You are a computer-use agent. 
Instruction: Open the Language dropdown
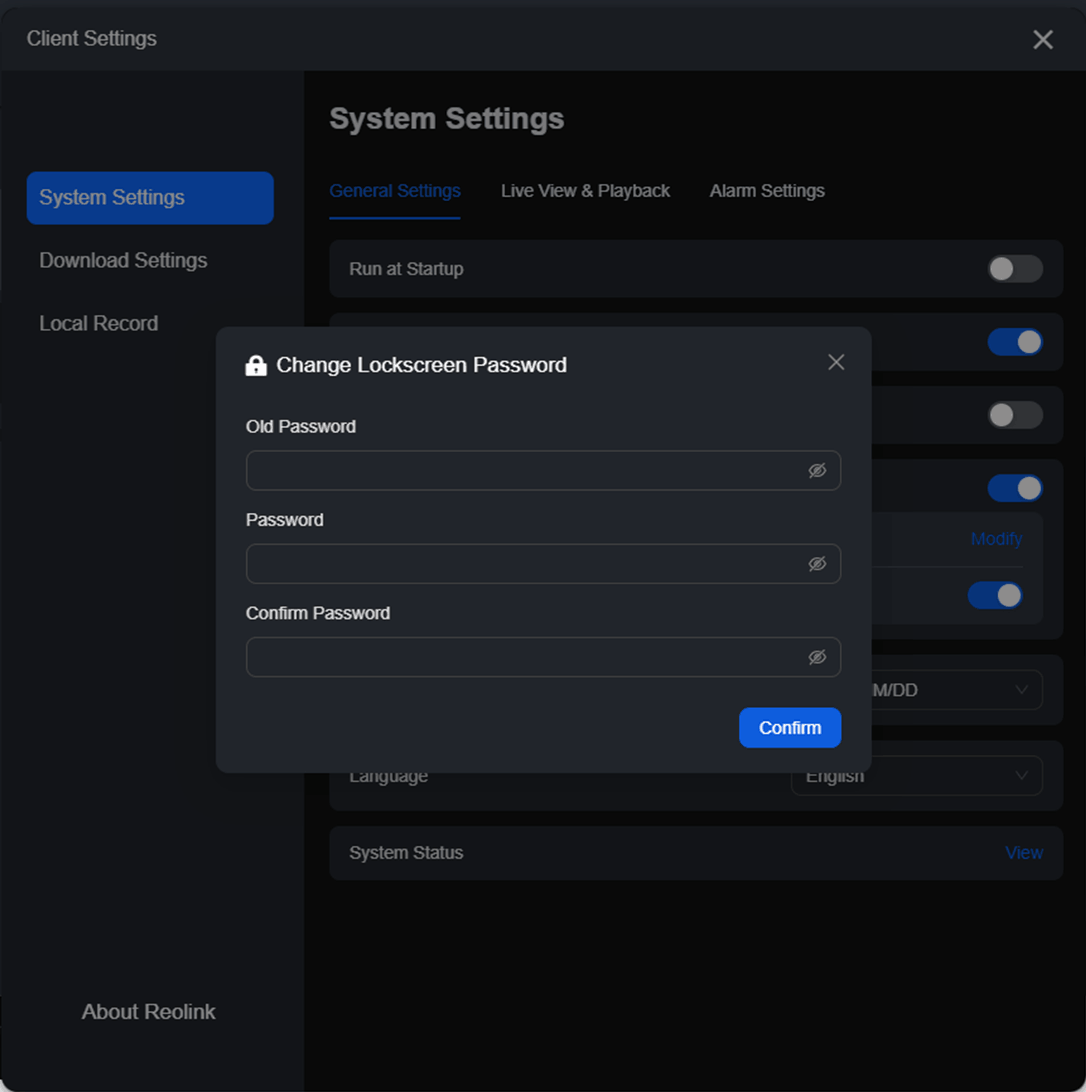pyautogui.click(x=917, y=776)
